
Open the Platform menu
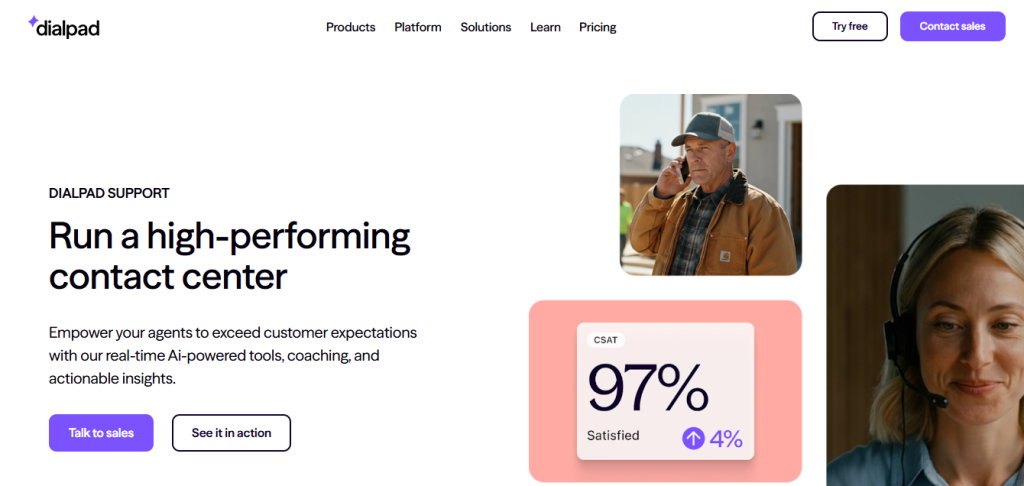pos(418,27)
